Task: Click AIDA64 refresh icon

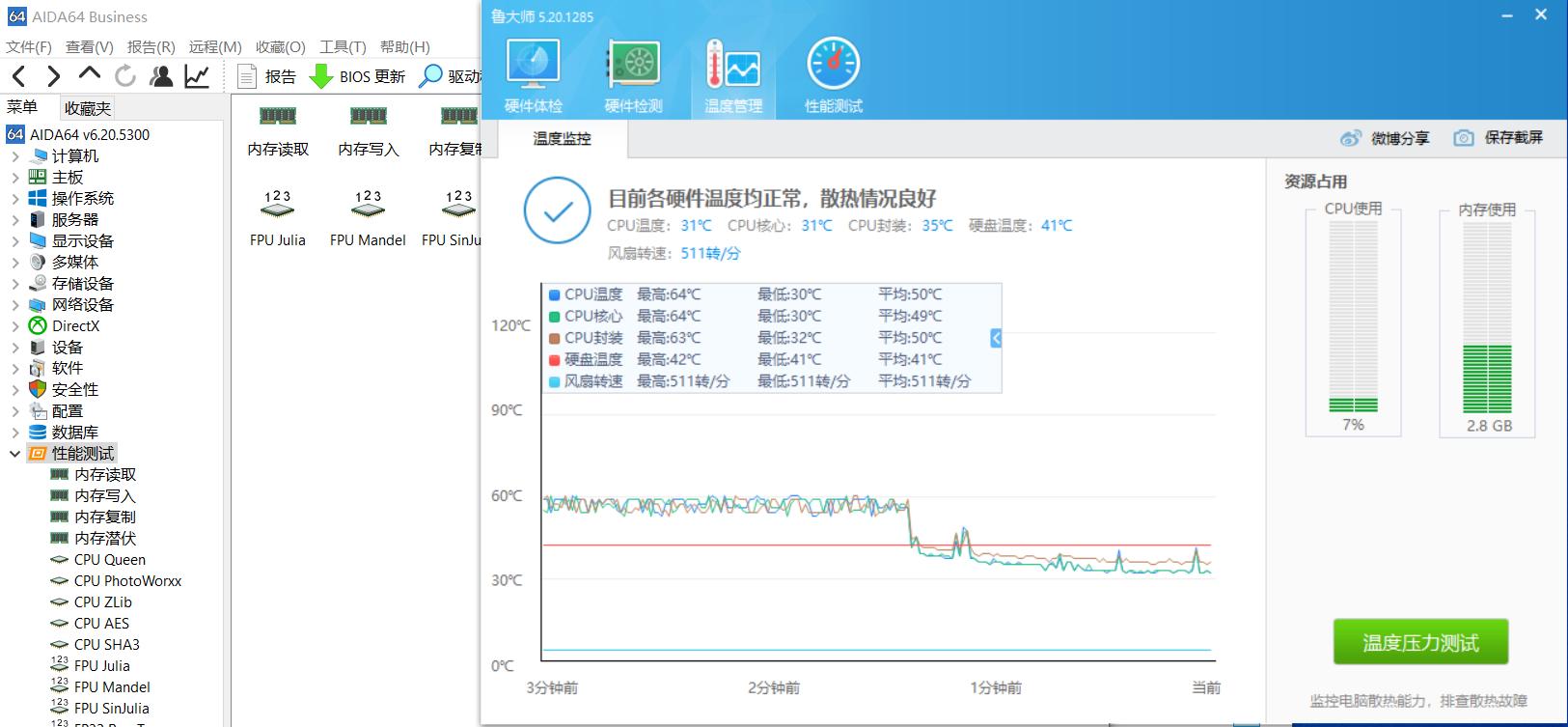Action: click(x=125, y=76)
